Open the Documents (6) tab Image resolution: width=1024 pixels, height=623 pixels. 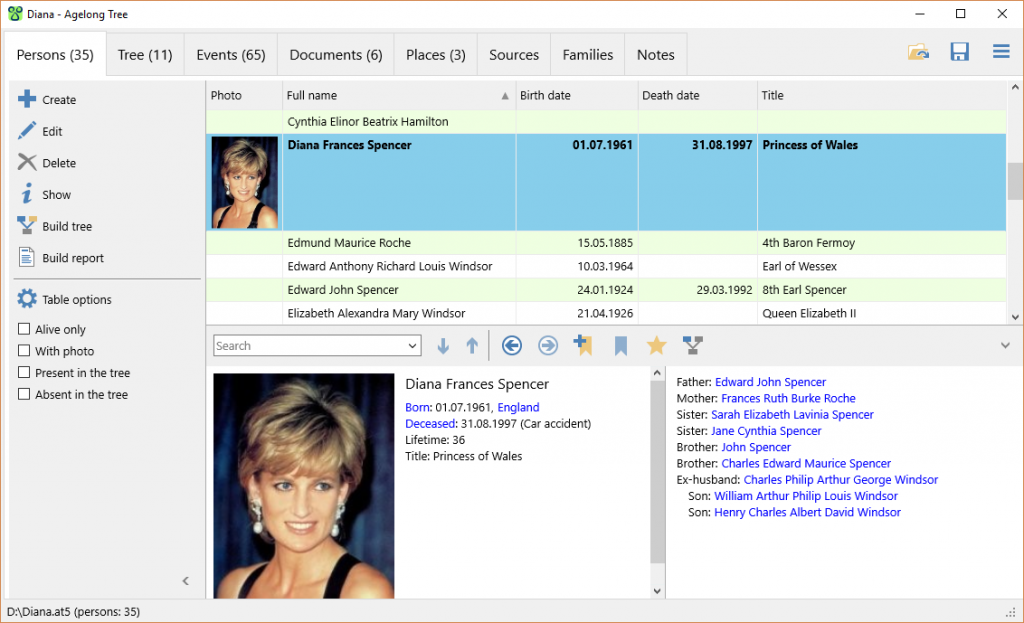(x=336, y=55)
